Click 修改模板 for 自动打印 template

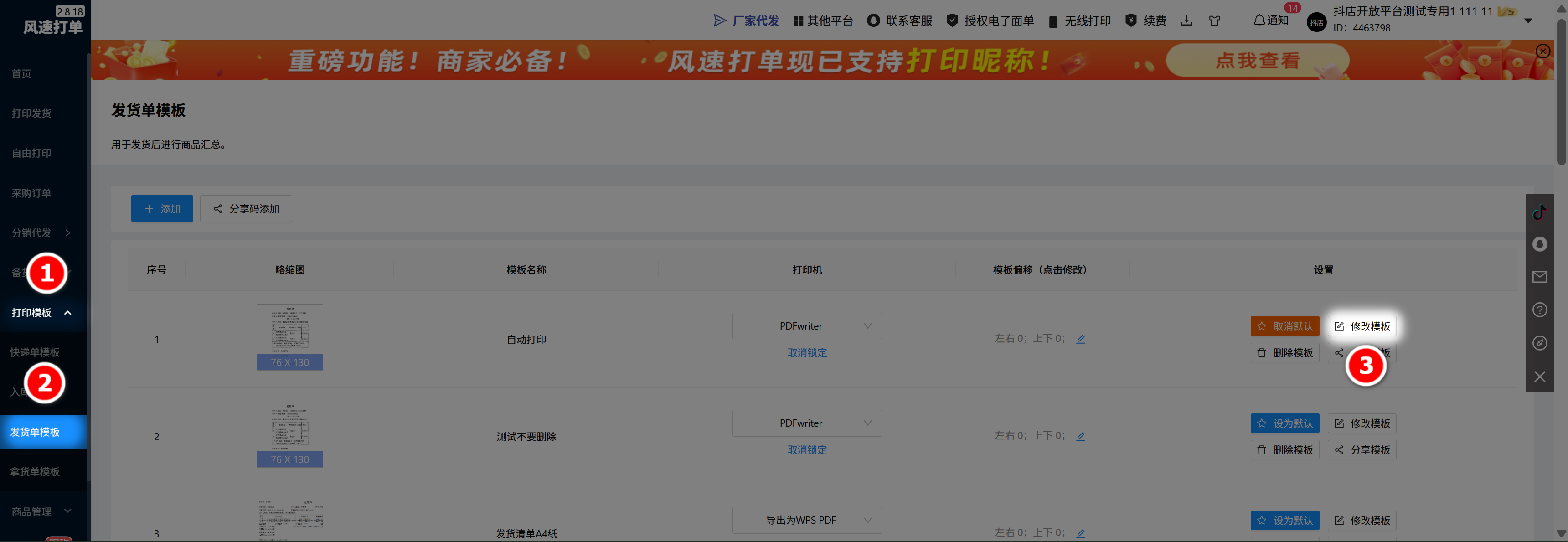click(x=1362, y=326)
